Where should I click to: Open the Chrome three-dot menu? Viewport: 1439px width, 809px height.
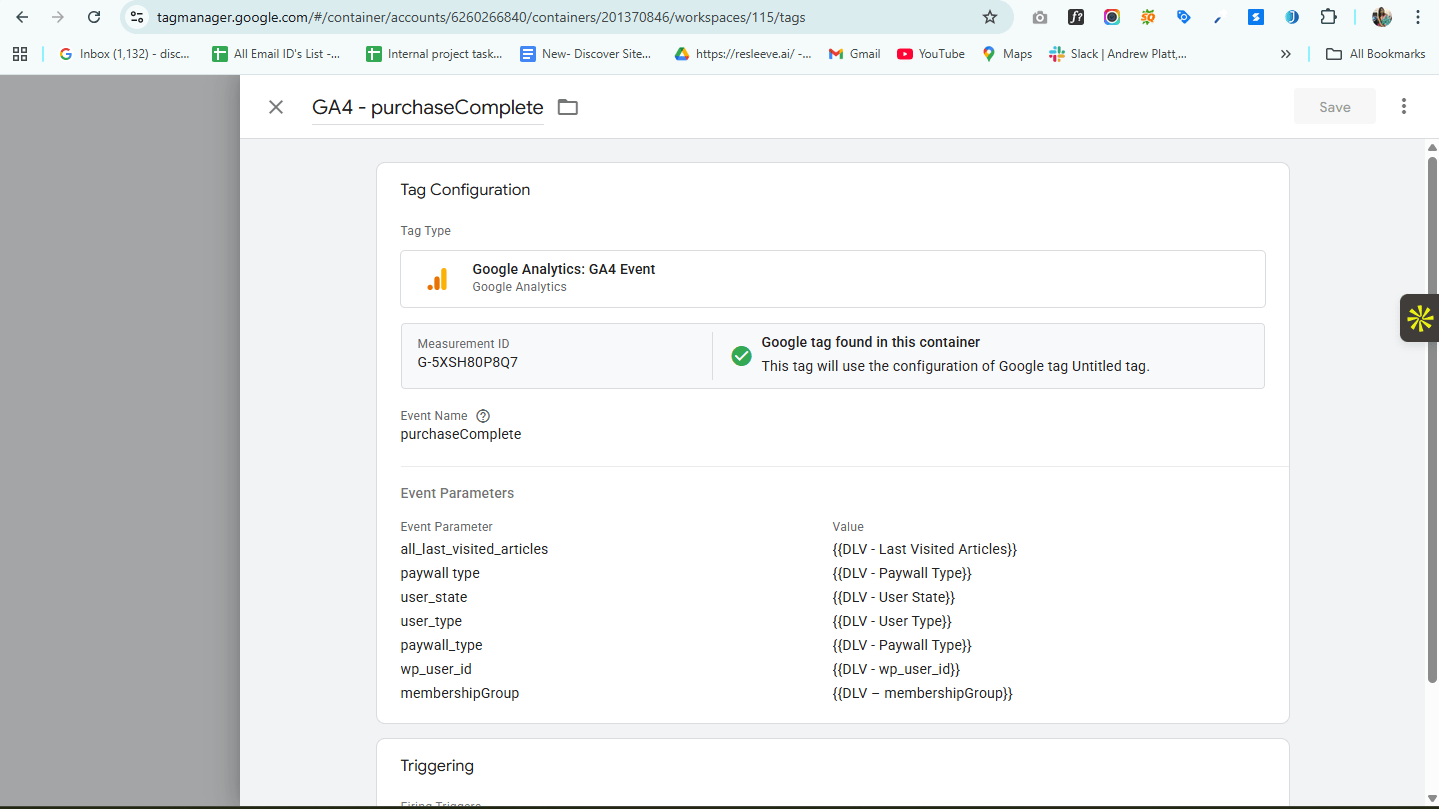pyautogui.click(x=1418, y=17)
